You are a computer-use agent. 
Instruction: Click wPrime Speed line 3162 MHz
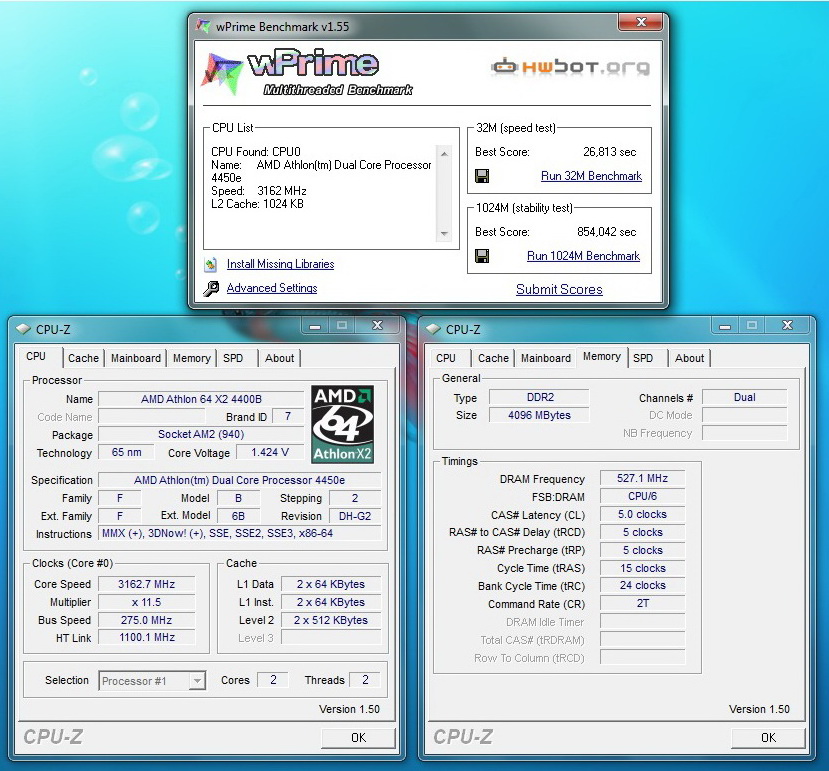(259, 191)
